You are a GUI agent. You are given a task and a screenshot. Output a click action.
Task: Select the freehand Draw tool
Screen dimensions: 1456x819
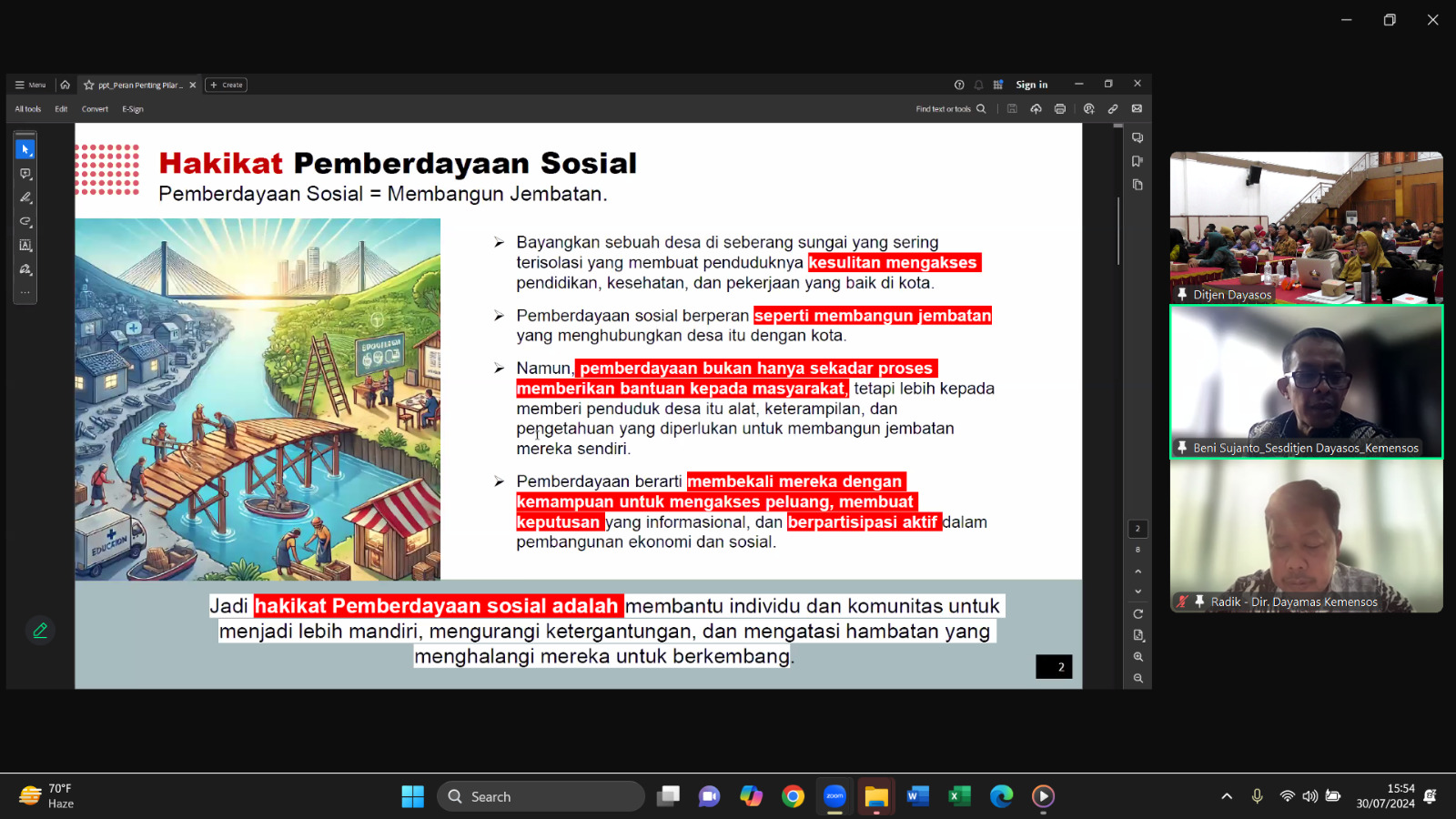pos(25,221)
